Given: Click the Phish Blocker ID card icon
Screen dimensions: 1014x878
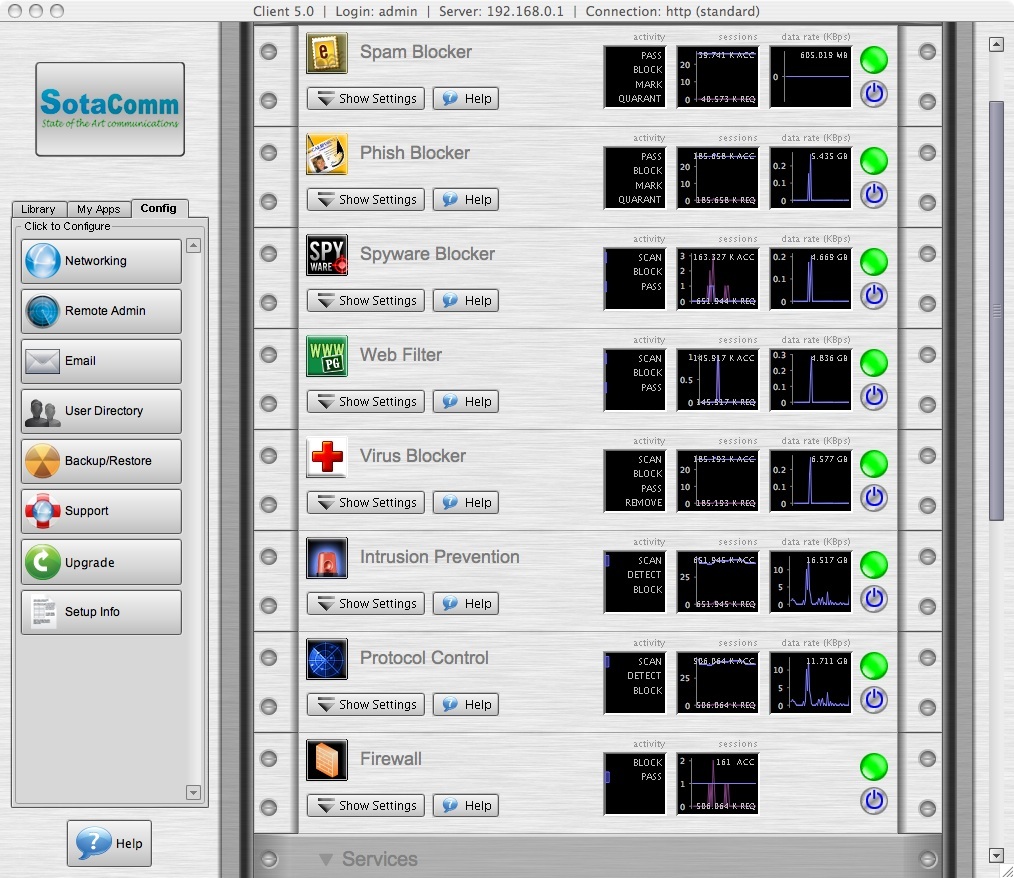Looking at the screenshot, I should [327, 154].
